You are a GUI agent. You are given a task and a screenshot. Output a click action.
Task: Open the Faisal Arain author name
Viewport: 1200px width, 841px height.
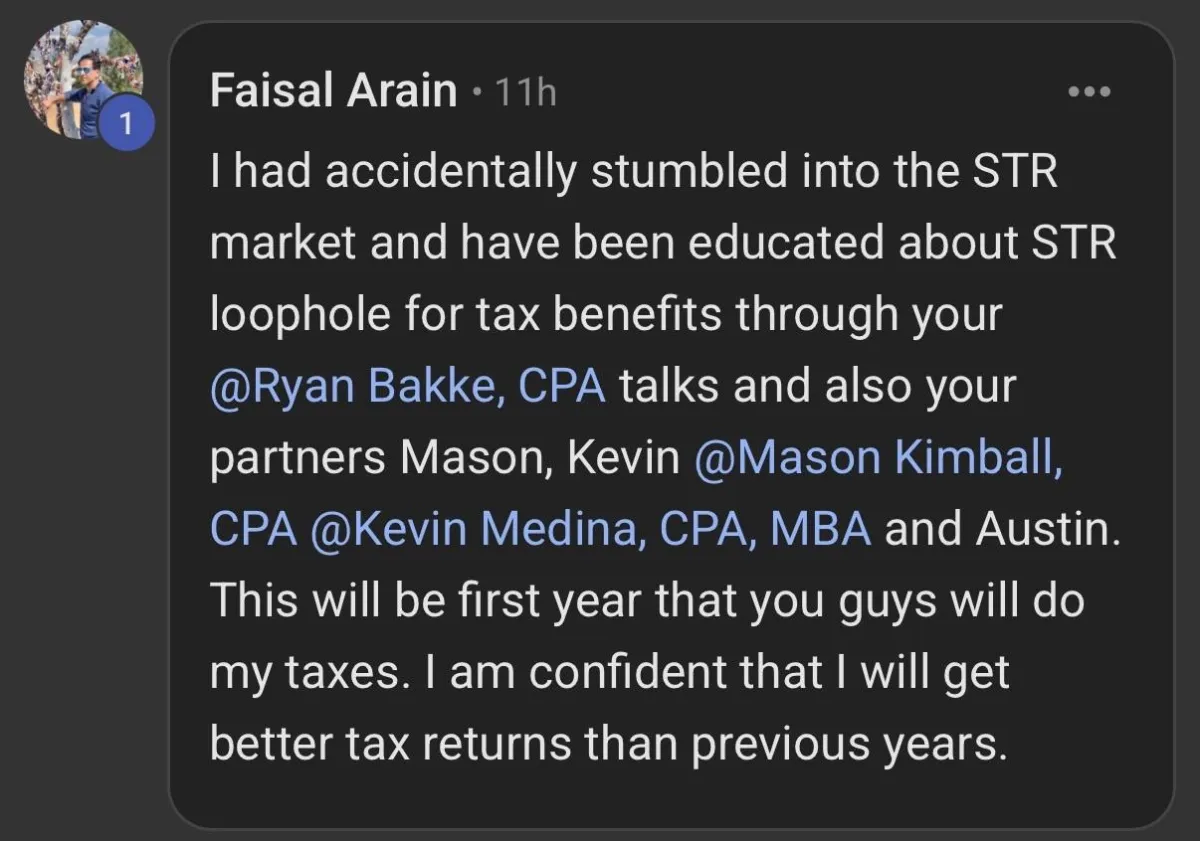[333, 92]
